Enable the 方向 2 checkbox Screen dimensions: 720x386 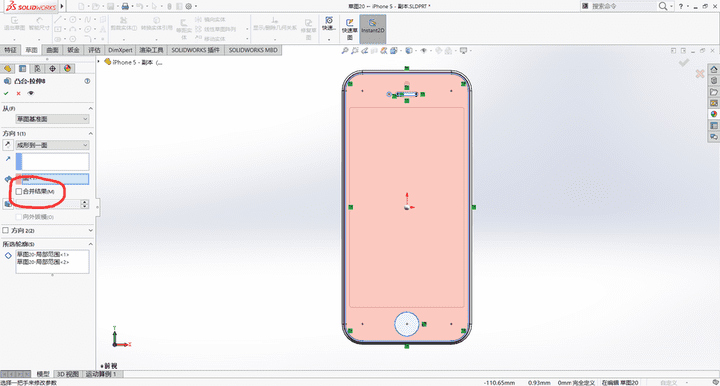(6, 230)
